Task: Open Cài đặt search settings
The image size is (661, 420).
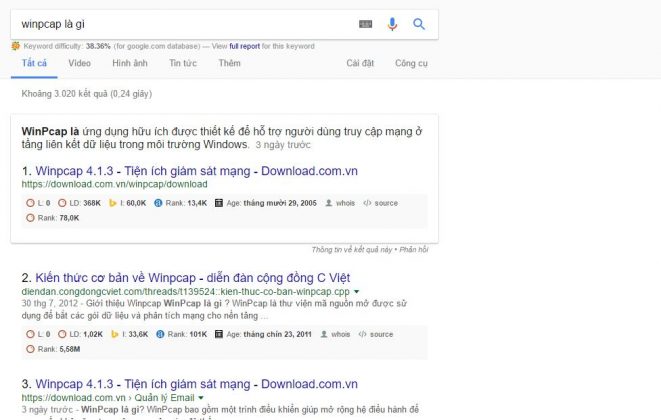Action: point(360,63)
